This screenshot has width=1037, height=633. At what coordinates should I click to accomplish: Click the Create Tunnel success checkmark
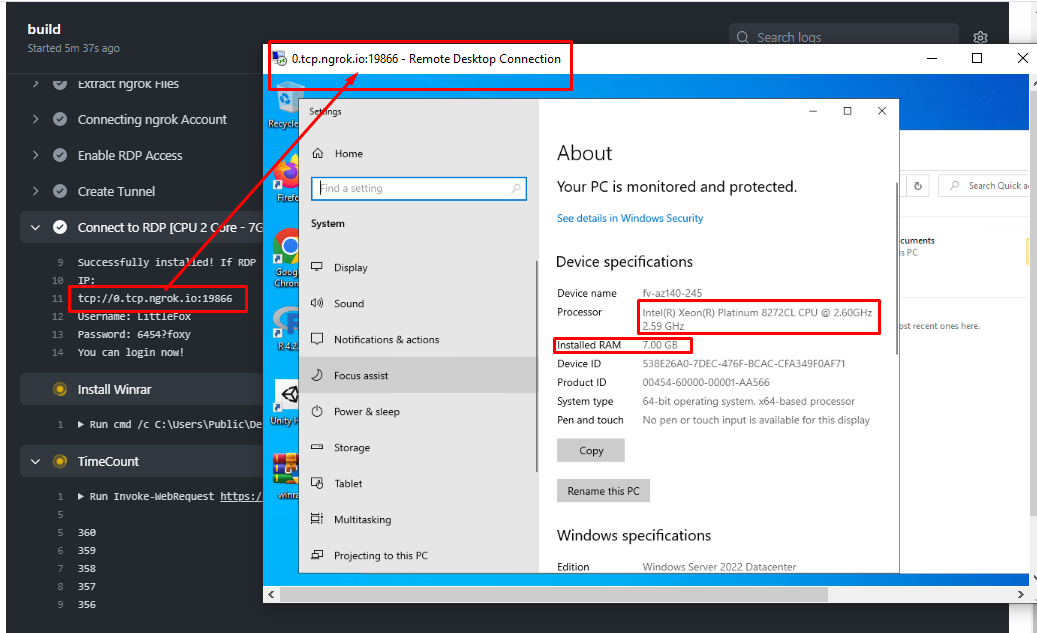point(60,191)
